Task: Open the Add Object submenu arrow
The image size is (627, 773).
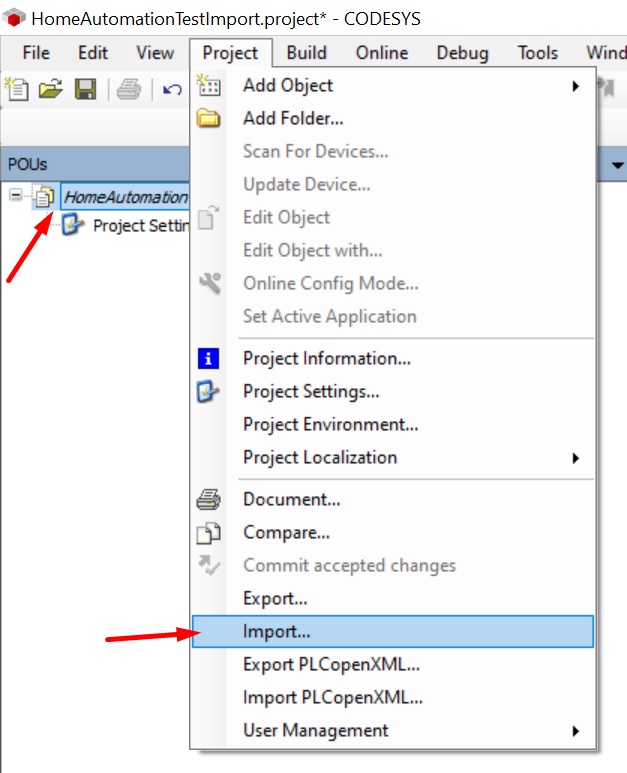Action: tap(575, 86)
